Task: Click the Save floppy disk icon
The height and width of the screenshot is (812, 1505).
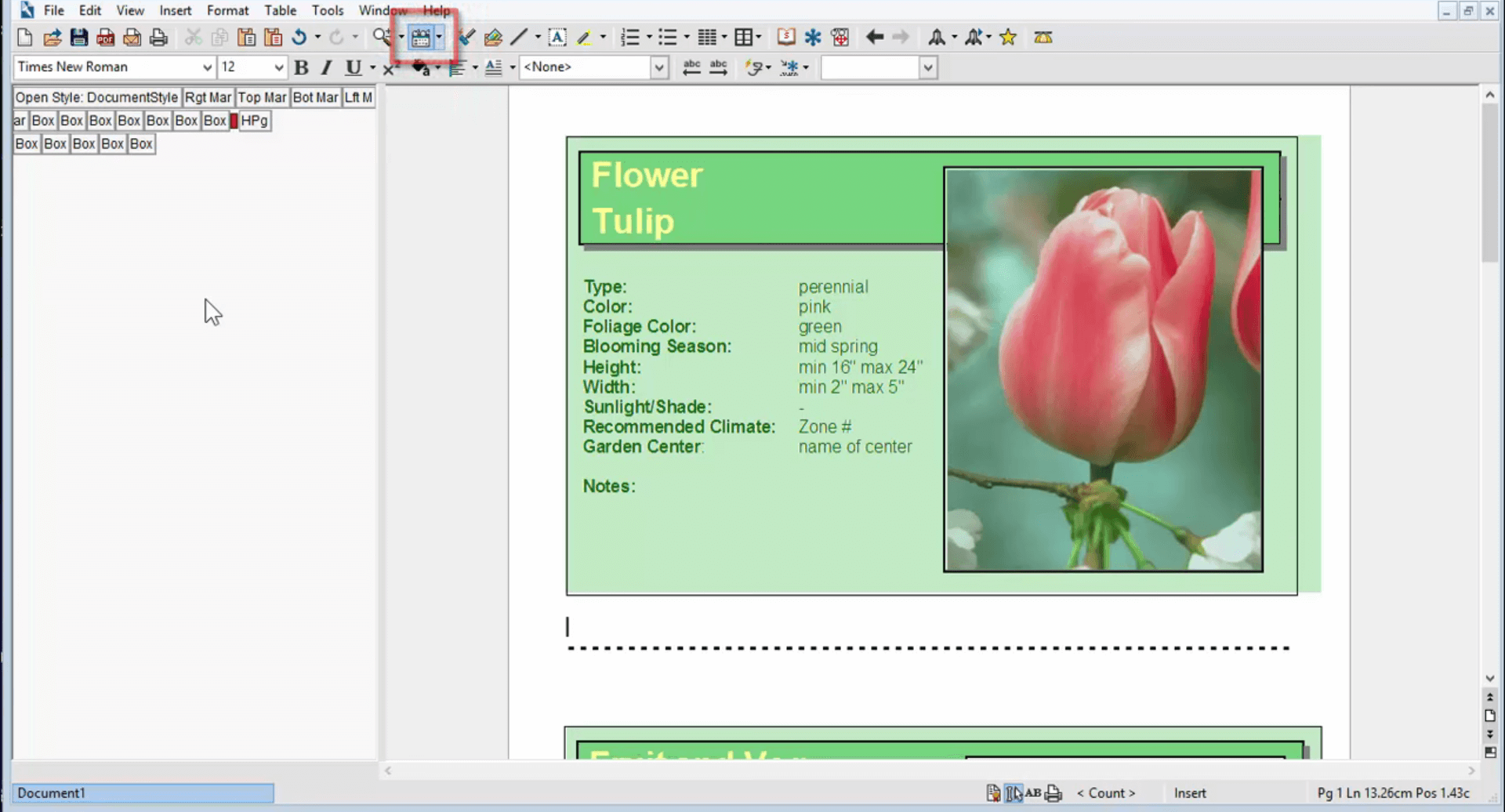Action: [78, 38]
